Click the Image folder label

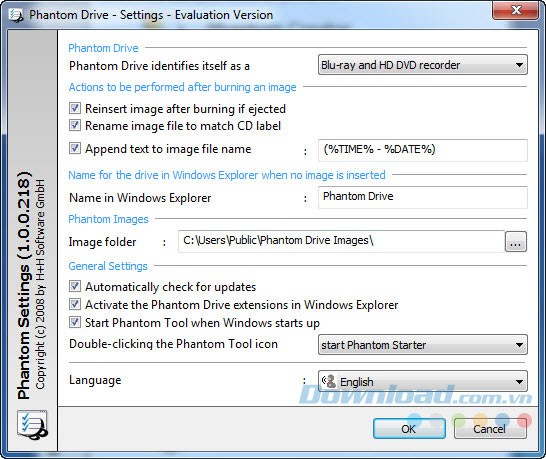102,242
